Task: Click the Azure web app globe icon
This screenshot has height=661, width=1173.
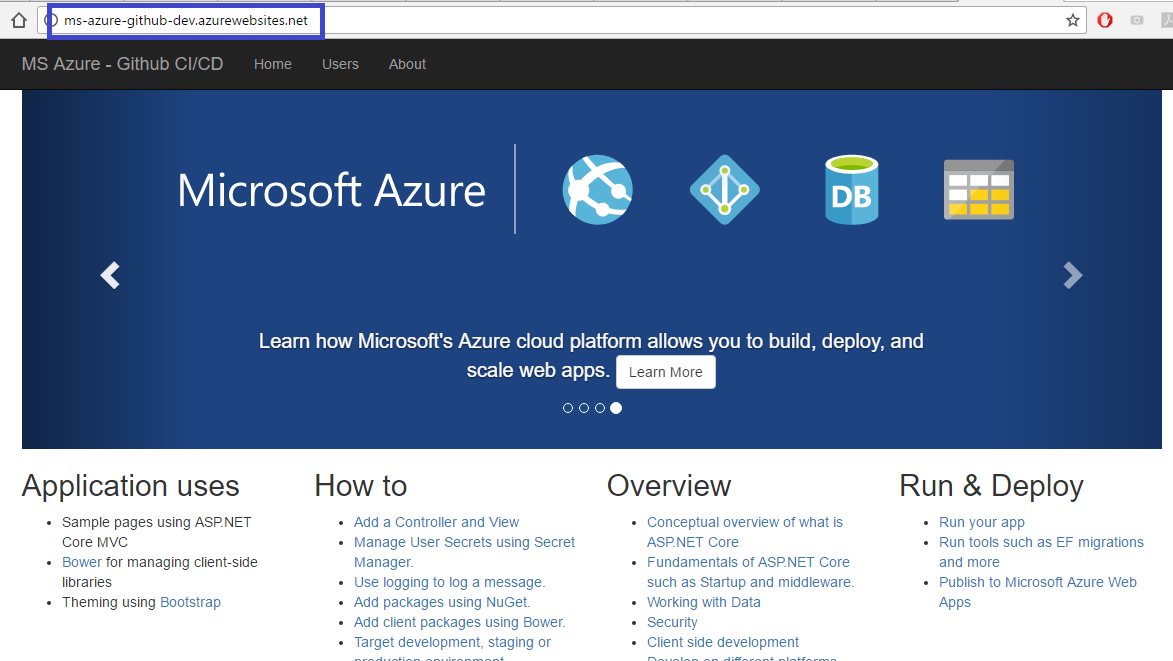Action: pos(597,189)
